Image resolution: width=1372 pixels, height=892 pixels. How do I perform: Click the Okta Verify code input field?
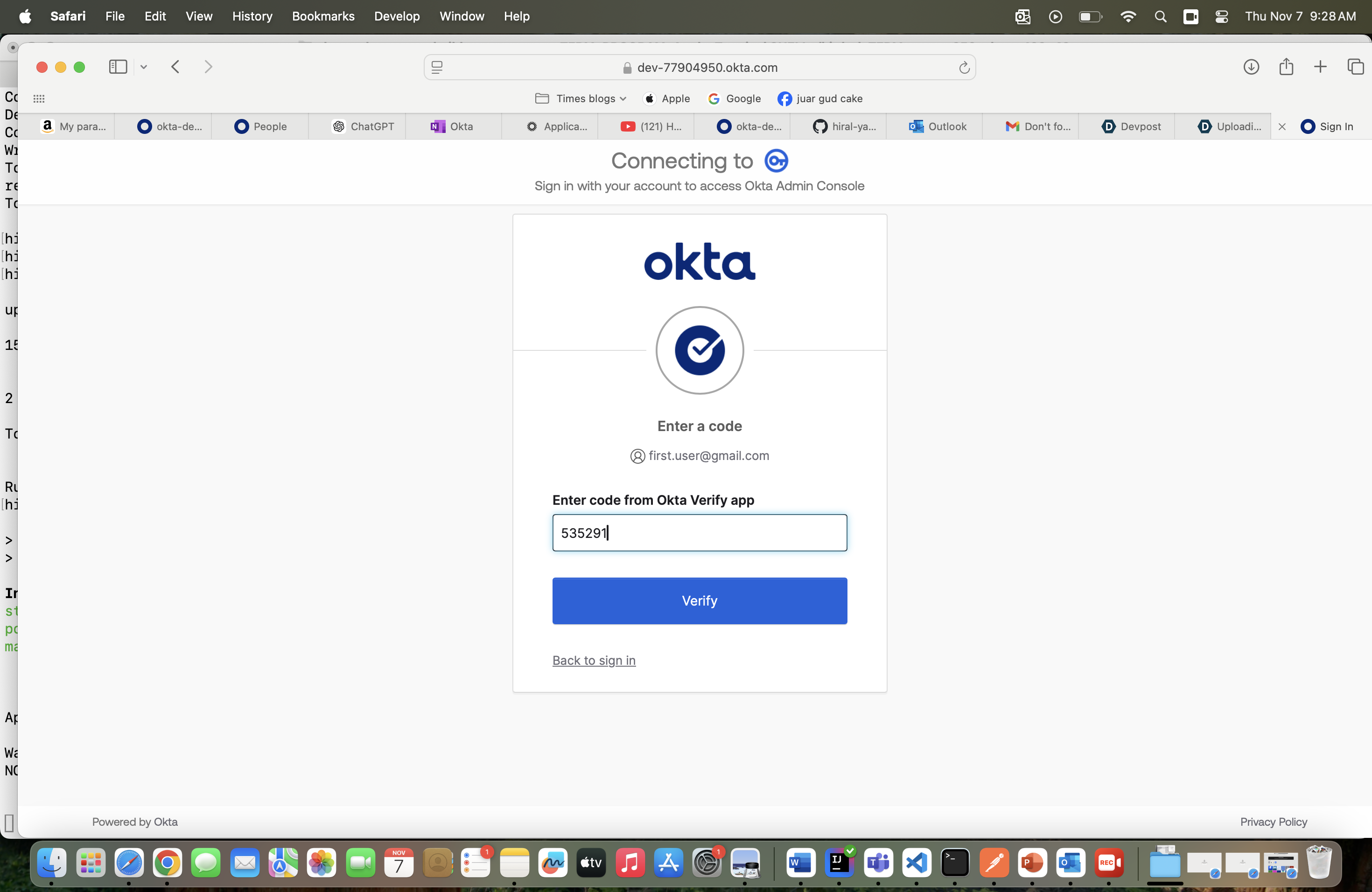point(699,532)
